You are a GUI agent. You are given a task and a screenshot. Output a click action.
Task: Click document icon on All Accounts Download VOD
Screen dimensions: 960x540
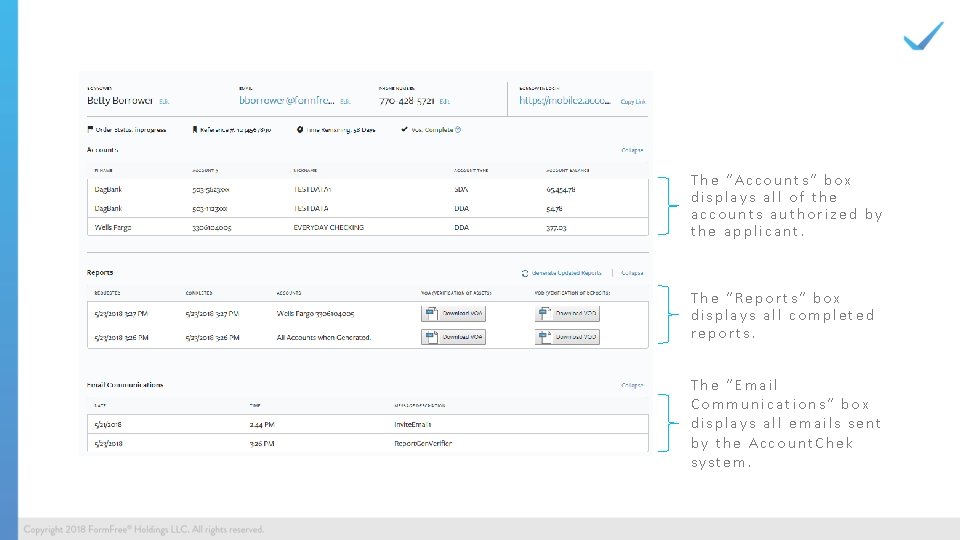(x=544, y=337)
